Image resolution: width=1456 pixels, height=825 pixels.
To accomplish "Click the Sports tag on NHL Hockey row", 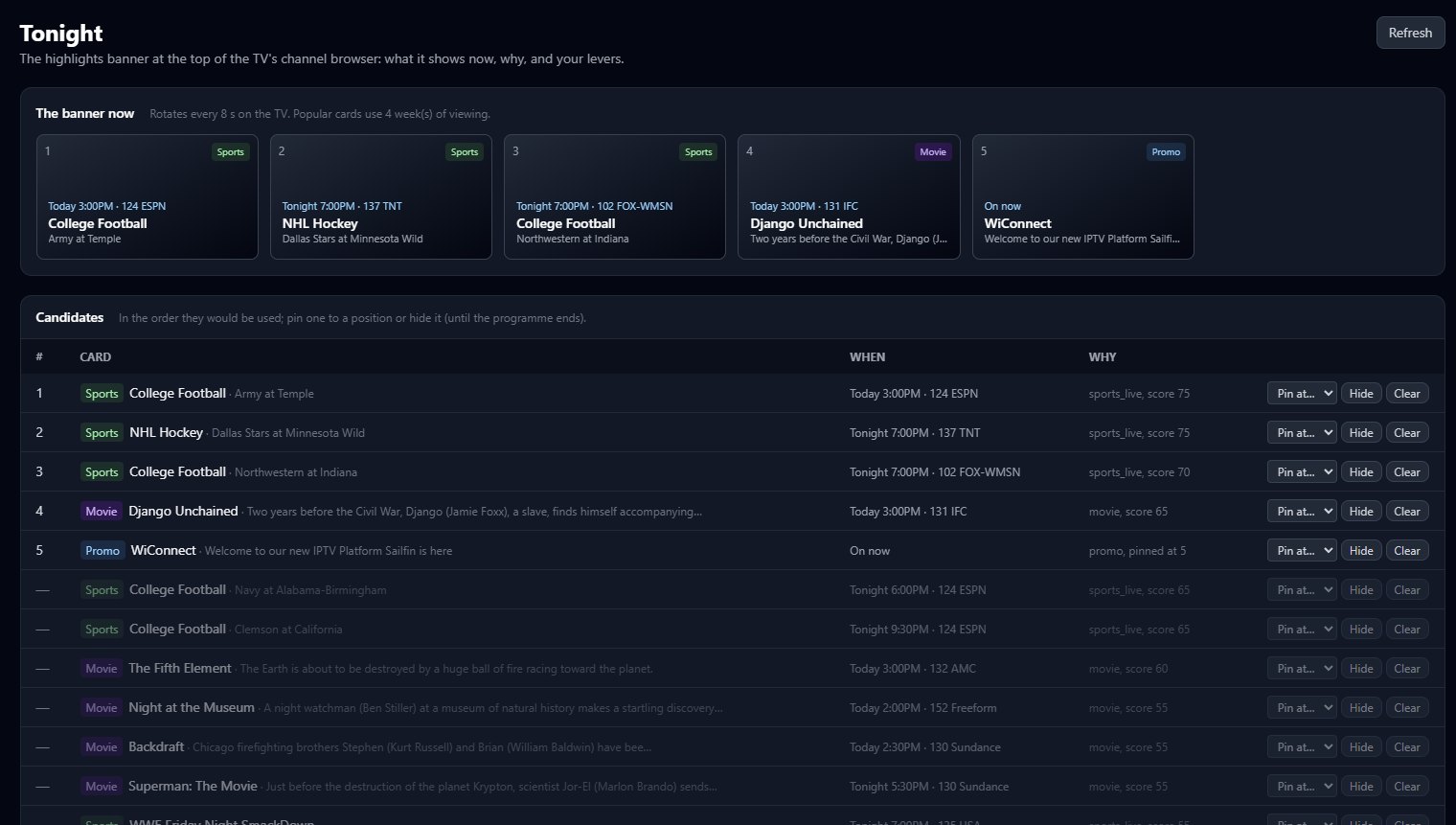I will pos(102,433).
